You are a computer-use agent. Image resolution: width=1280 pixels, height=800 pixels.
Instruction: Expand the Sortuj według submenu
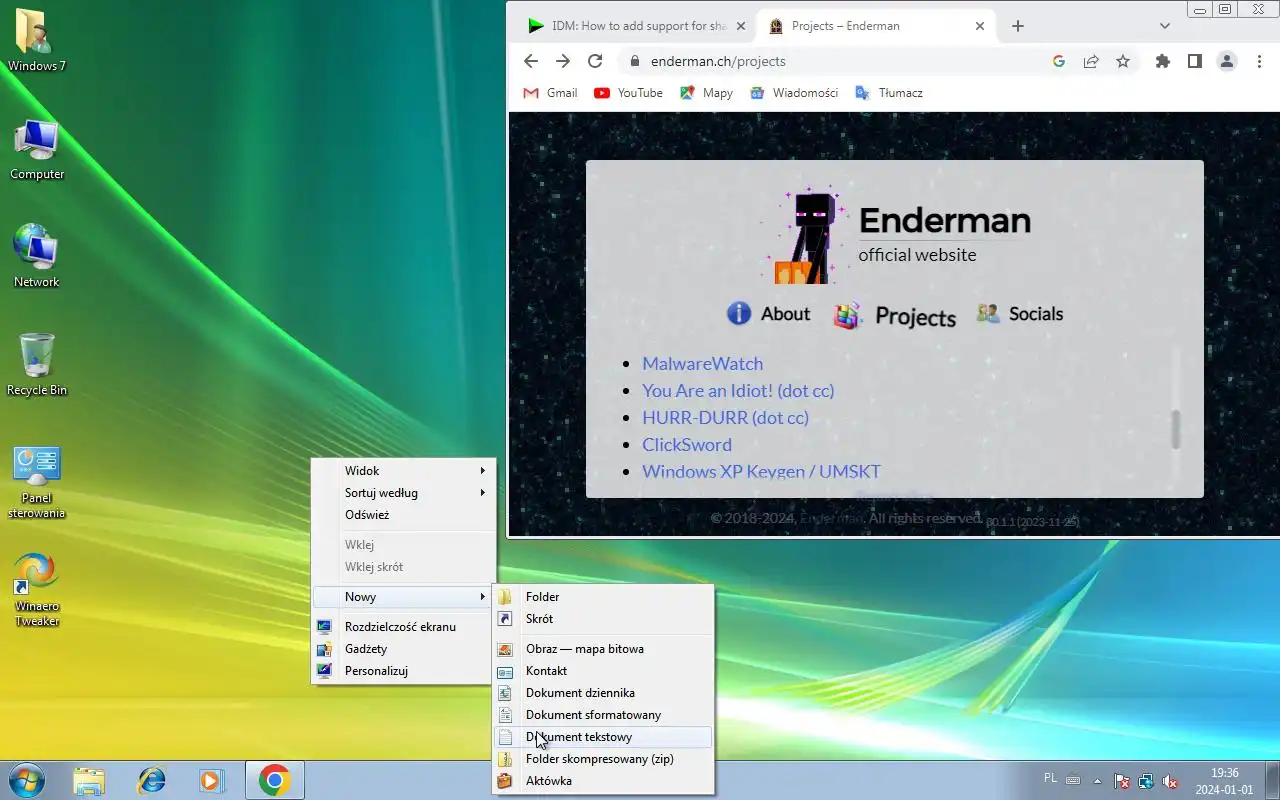(404, 492)
